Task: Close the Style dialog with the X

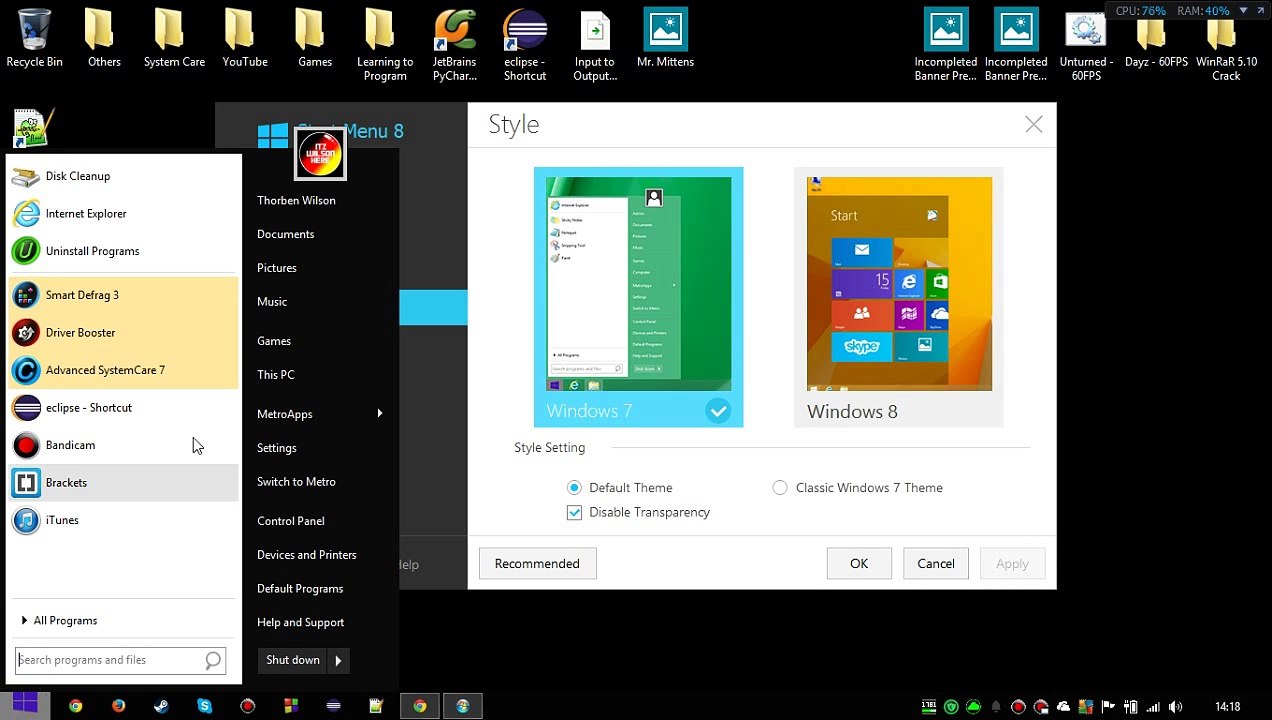Action: (x=1033, y=124)
